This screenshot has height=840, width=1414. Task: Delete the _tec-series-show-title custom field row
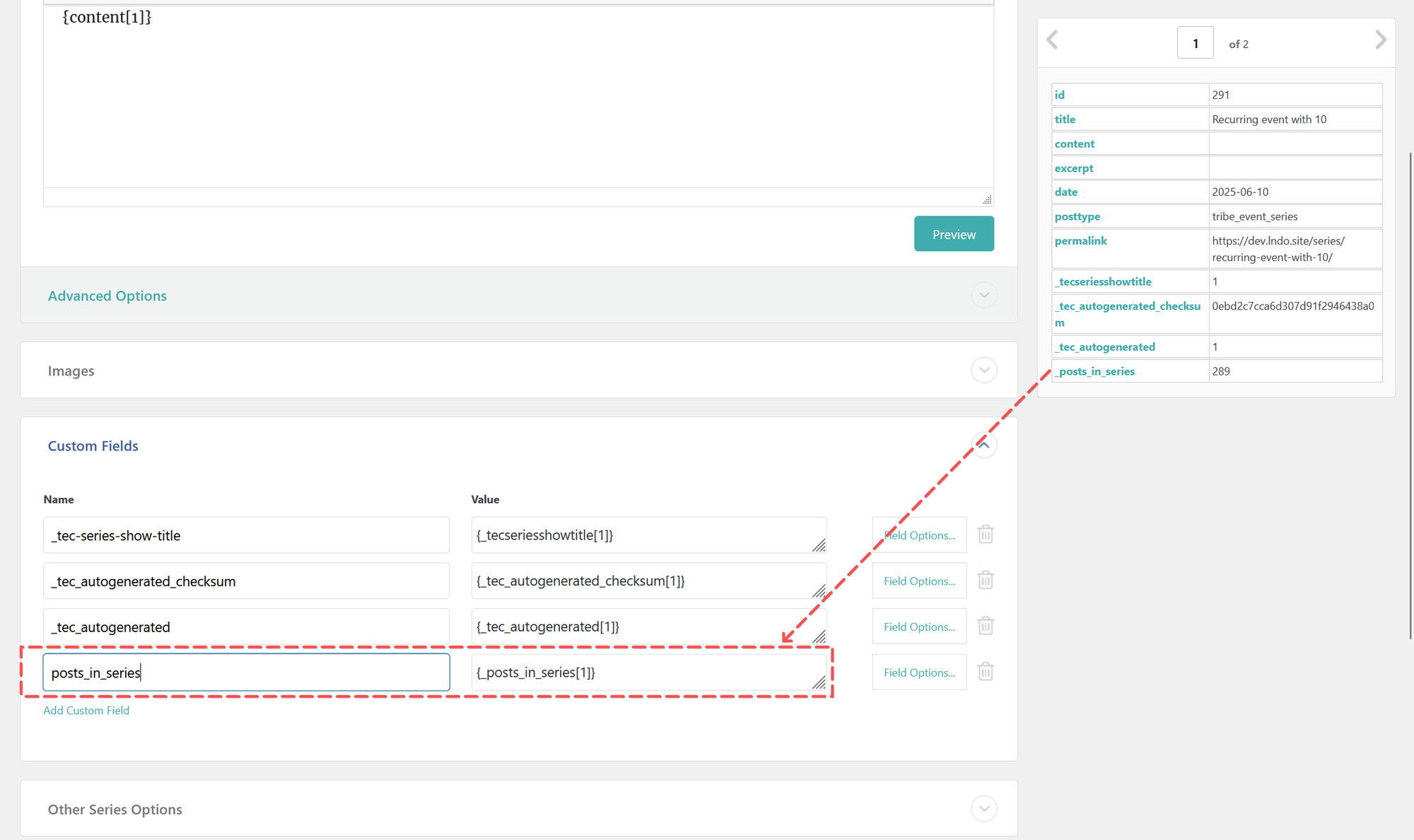click(986, 535)
